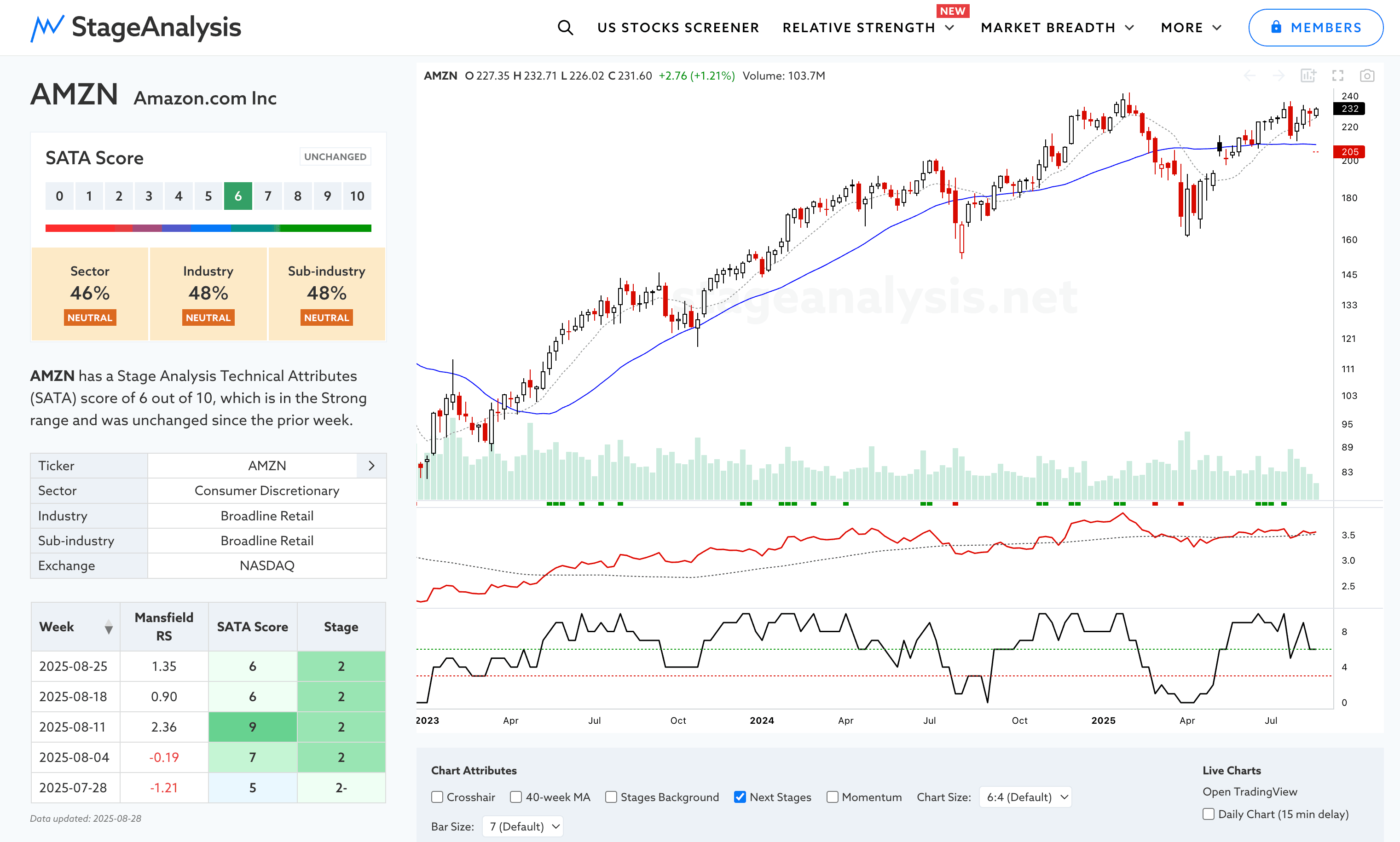
Task: Enable Daily Chart 15 min delay checkbox
Action: (1209, 814)
